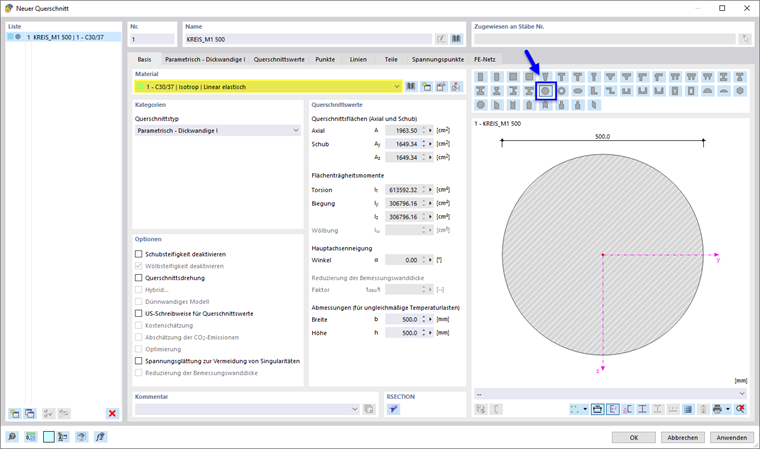
Task: Open the FE-Netz tab
Action: click(x=485, y=59)
